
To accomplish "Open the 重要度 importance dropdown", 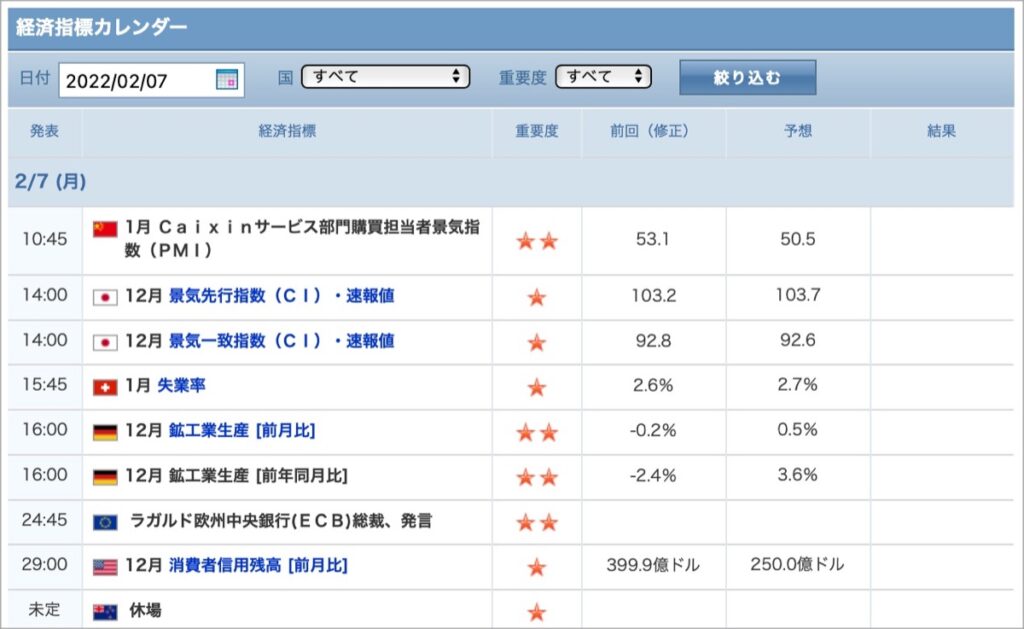I will pyautogui.click(x=603, y=76).
